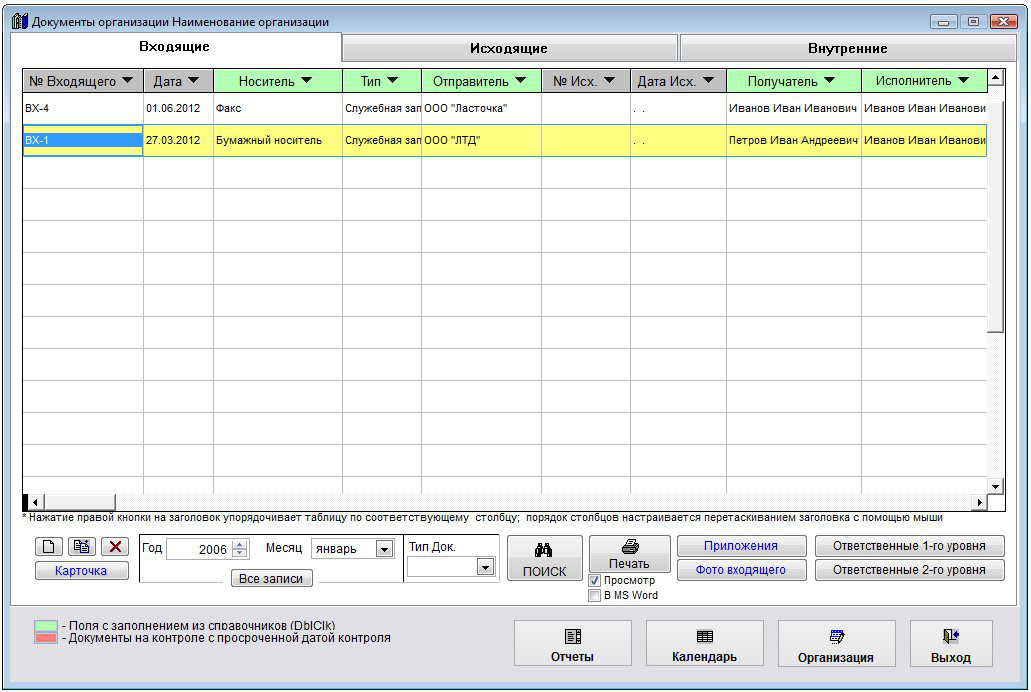
Task: Click the Выход exit button
Action: [950, 645]
